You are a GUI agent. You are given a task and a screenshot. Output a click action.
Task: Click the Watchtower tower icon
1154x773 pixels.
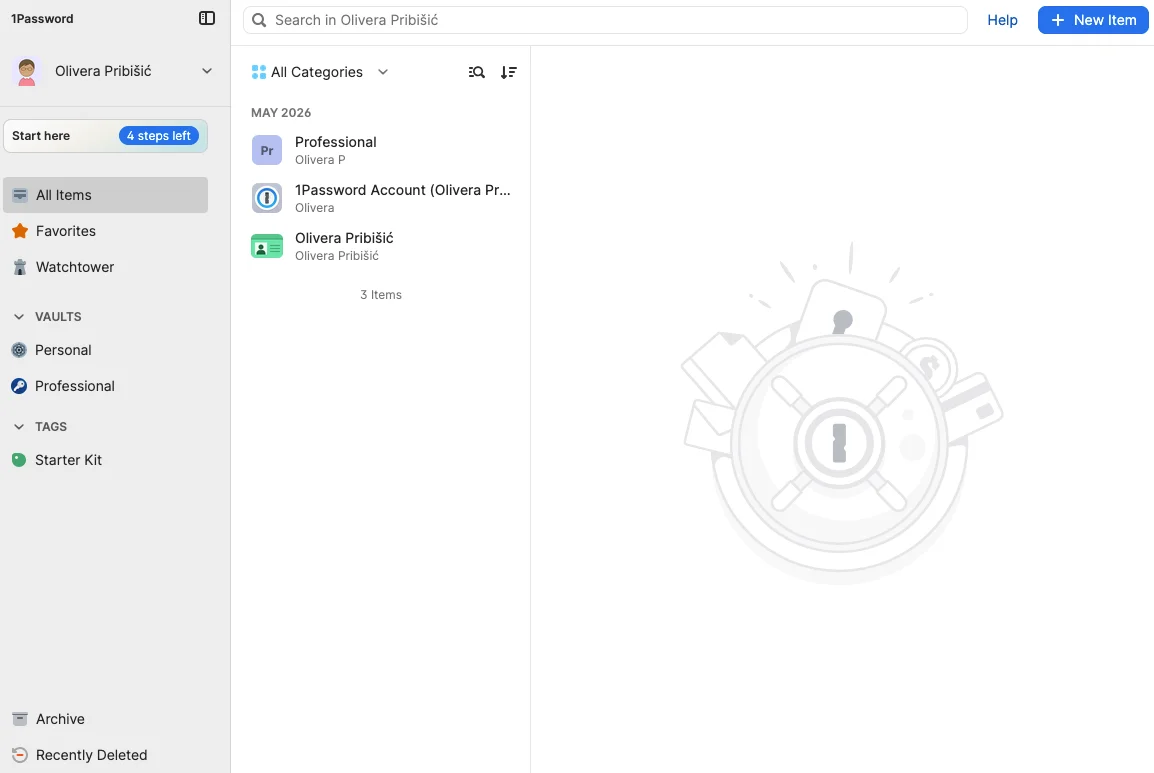(x=20, y=267)
